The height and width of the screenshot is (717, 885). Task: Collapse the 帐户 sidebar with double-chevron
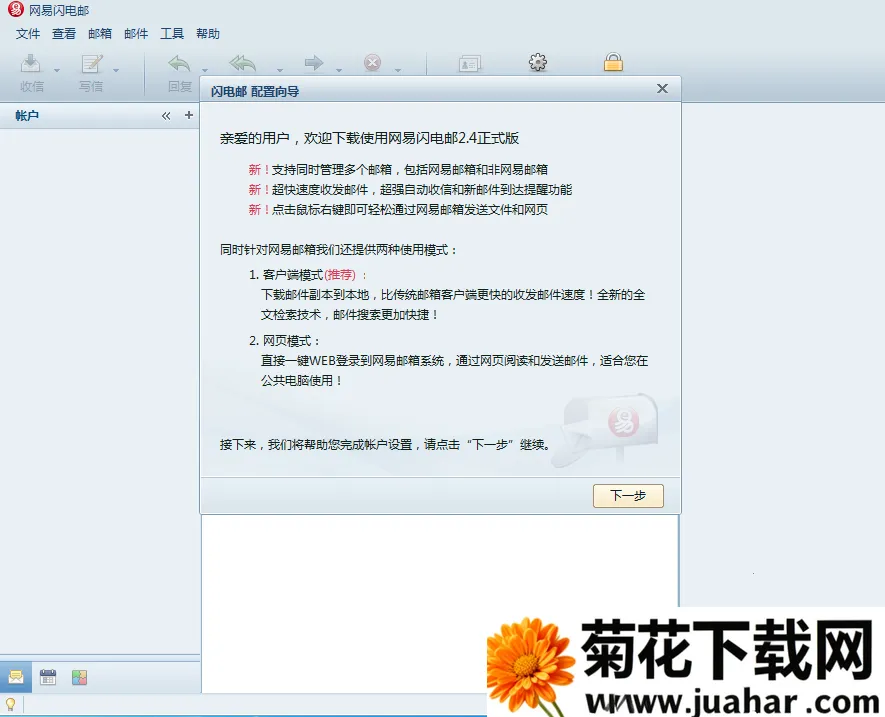tap(166, 115)
